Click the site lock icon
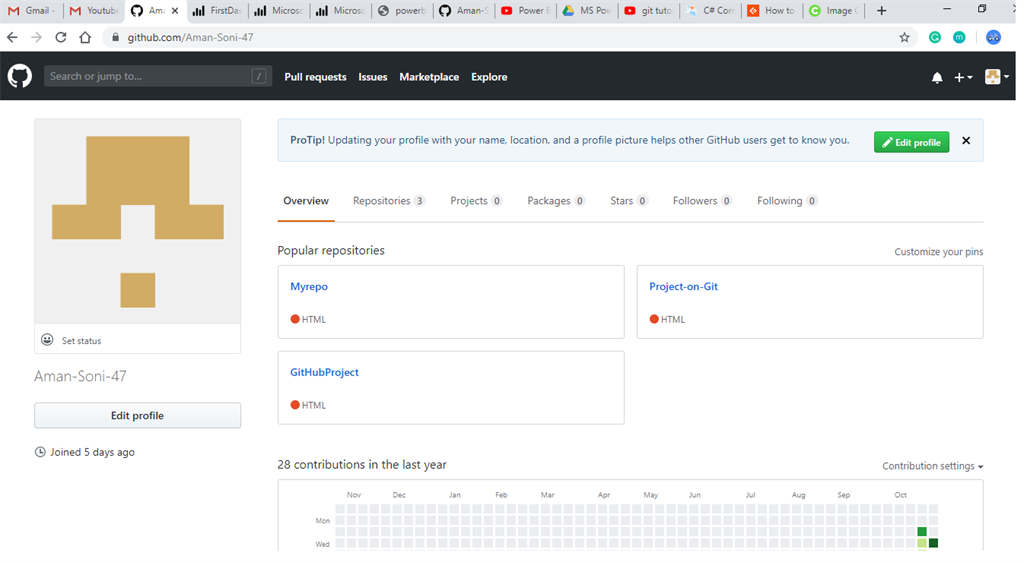 [116, 37]
